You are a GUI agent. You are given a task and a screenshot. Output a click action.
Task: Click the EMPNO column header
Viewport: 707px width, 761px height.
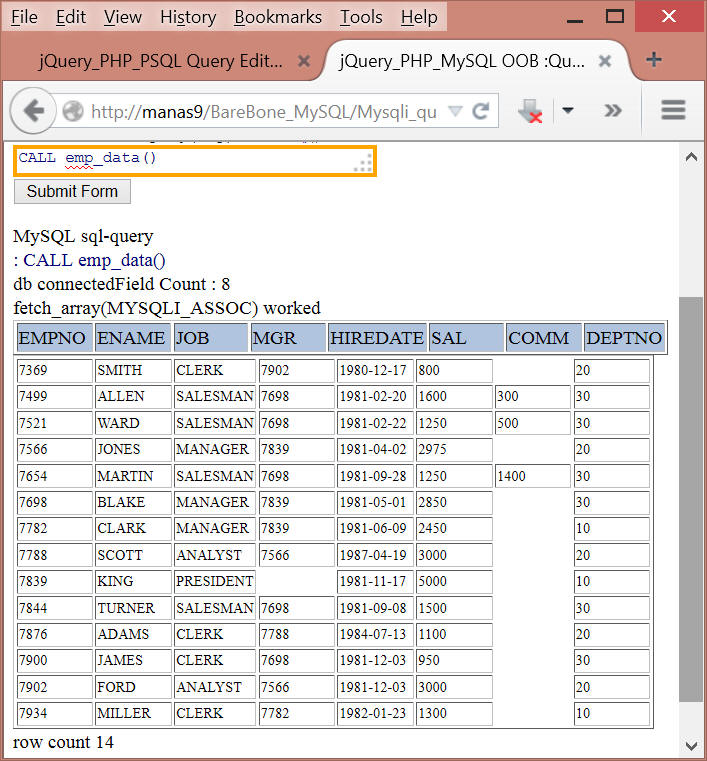pos(55,337)
